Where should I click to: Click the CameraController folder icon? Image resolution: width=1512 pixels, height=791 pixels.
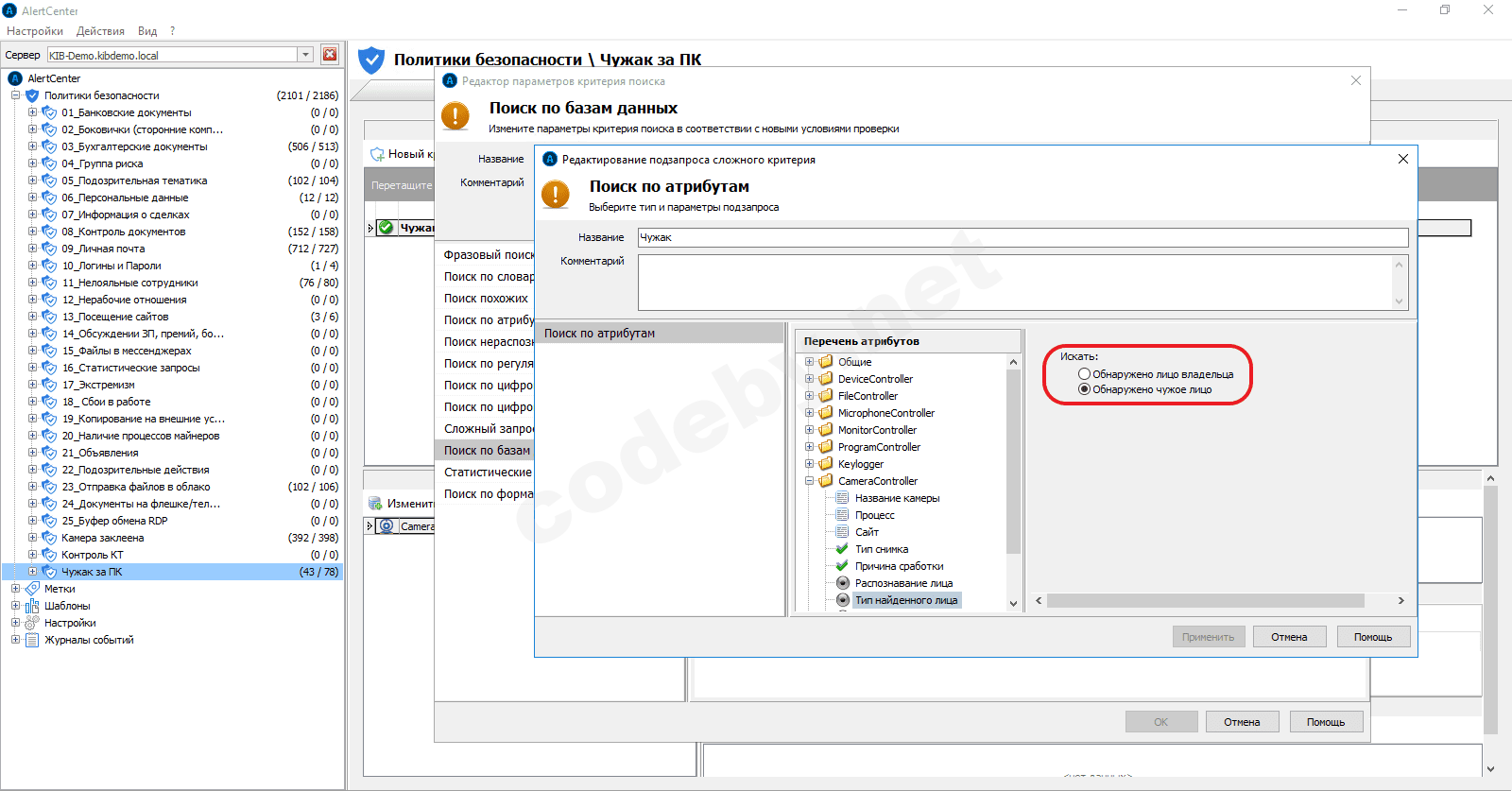[826, 481]
